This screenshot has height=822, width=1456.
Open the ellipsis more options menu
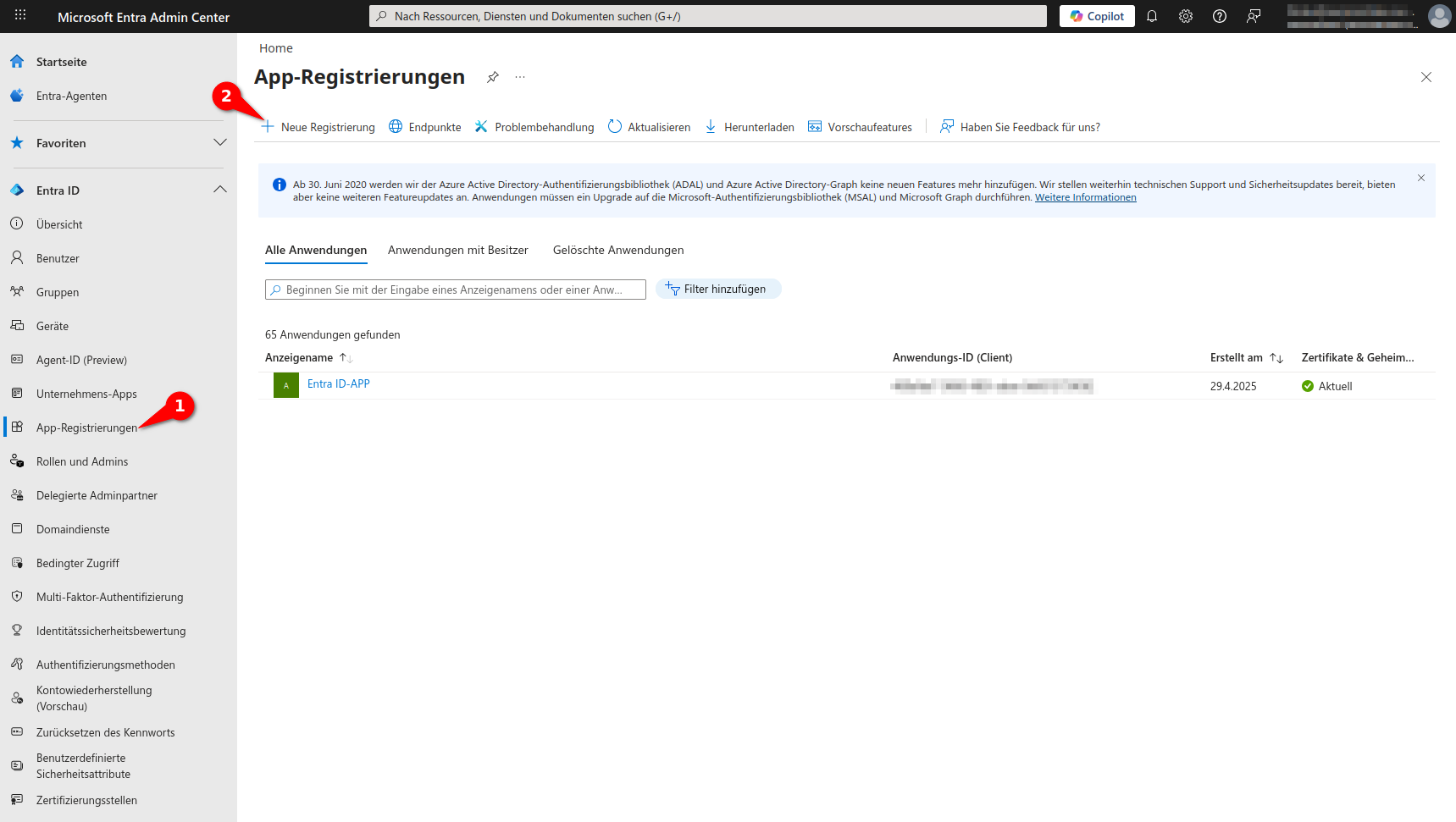click(x=520, y=77)
